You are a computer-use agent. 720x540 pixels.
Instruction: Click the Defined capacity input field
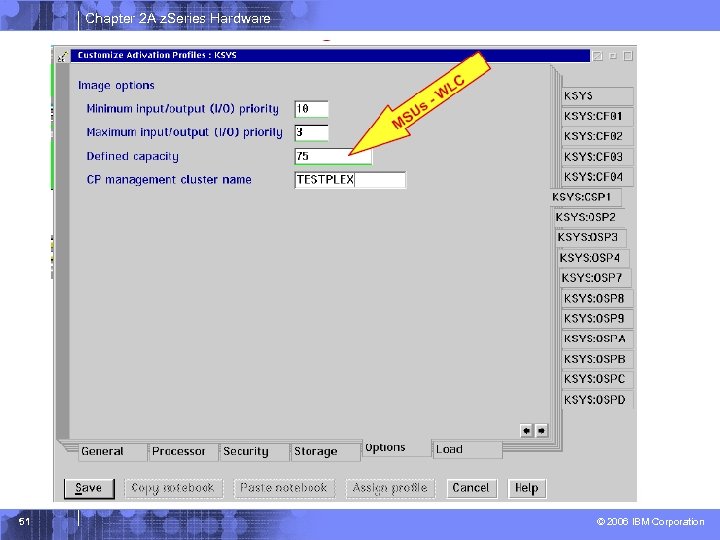(333, 157)
